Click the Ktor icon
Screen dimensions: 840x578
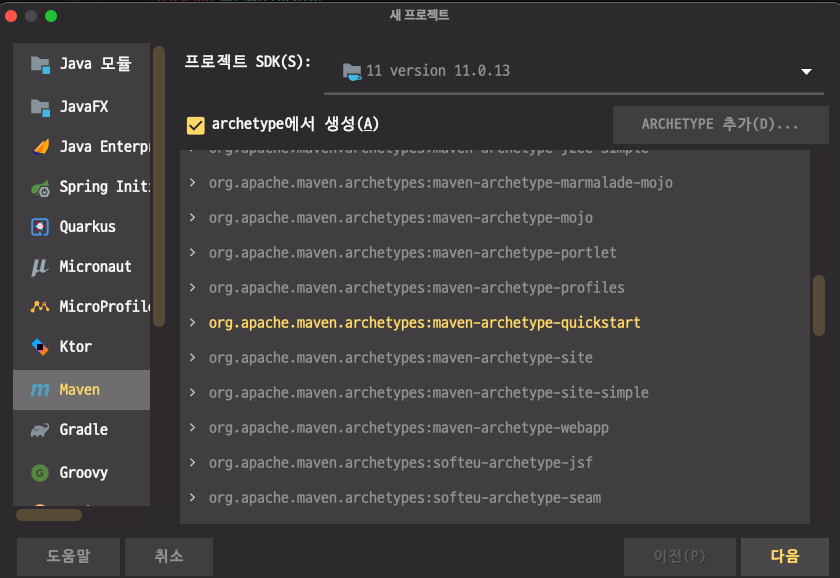click(x=40, y=347)
